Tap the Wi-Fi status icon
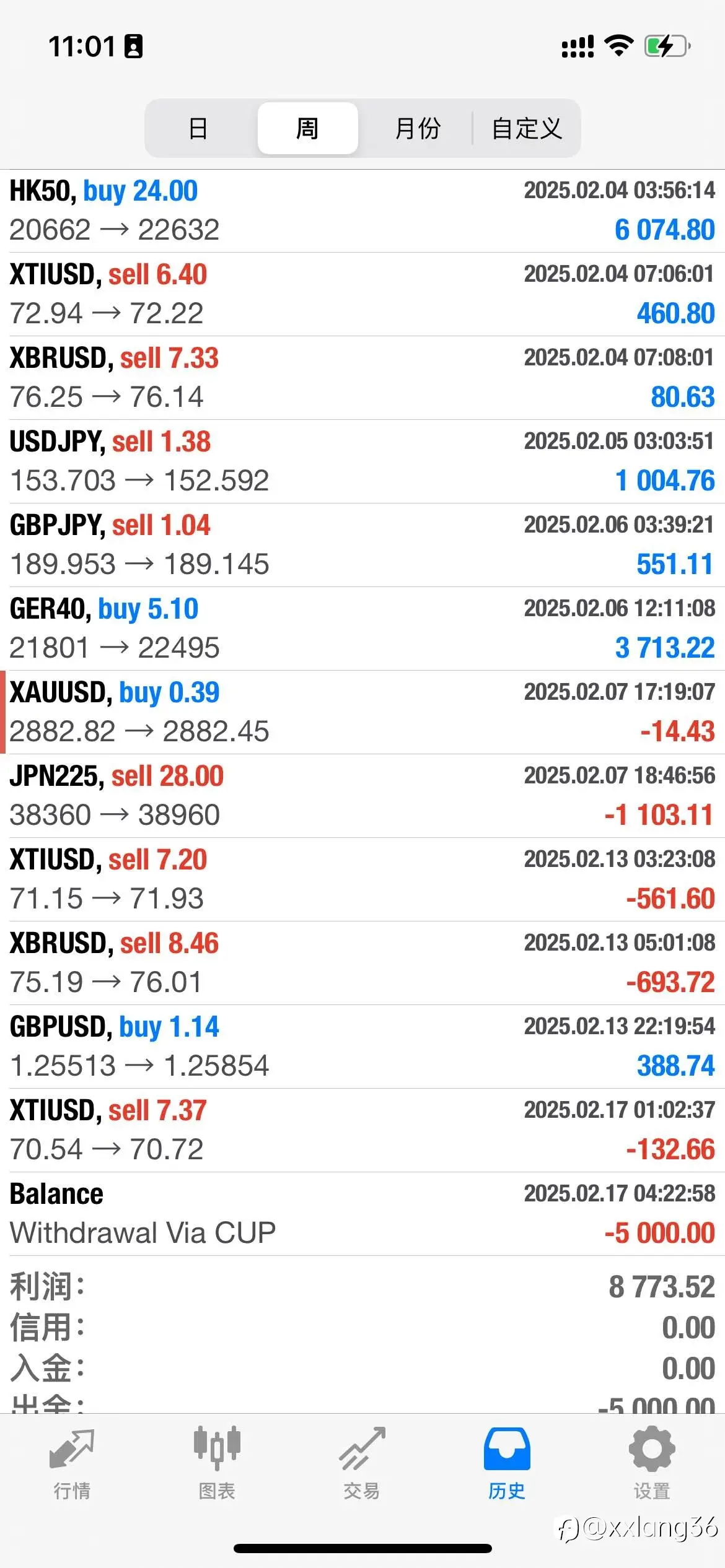 [618, 46]
